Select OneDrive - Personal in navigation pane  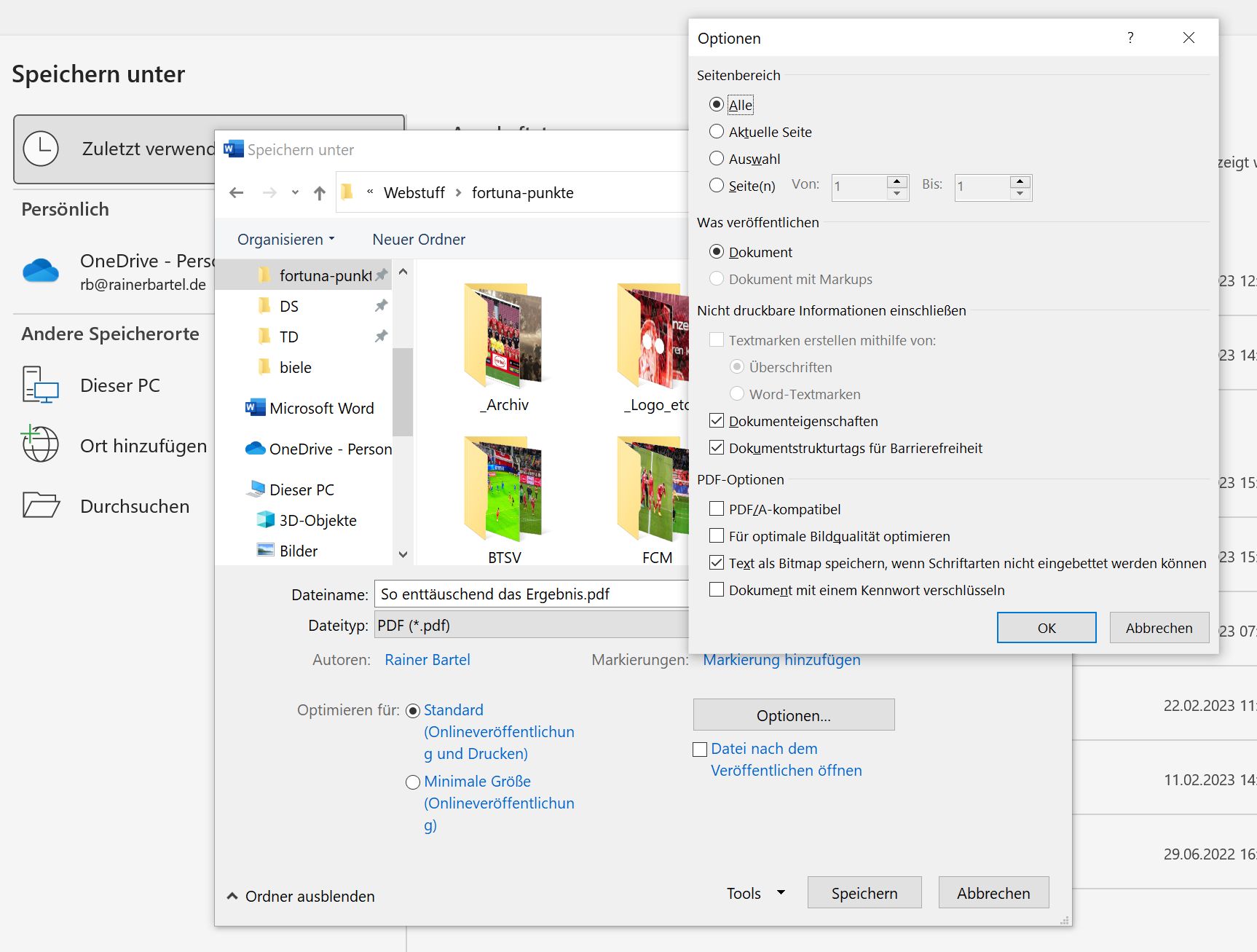319,449
